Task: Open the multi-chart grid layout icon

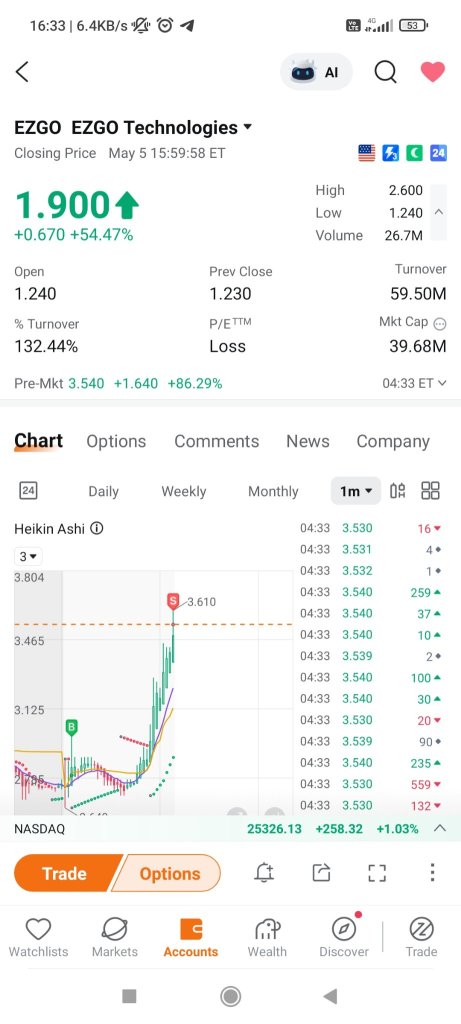Action: (430, 490)
